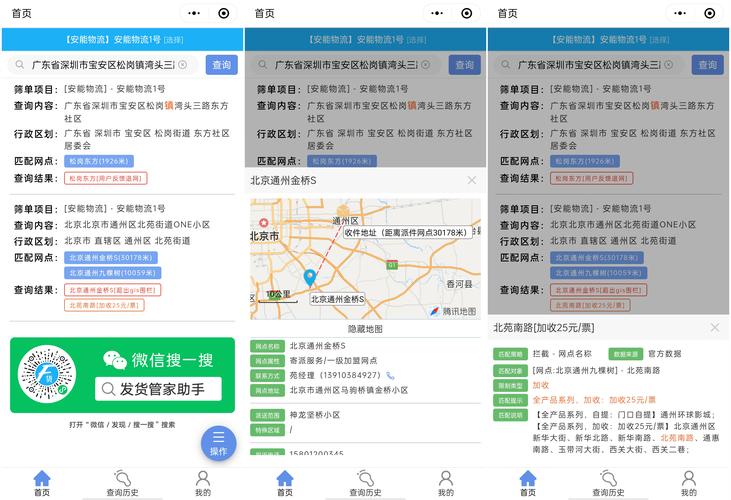Click the 腾讯地图 logo on the map
Image resolution: width=731 pixels, height=500 pixels.
[x=453, y=311]
